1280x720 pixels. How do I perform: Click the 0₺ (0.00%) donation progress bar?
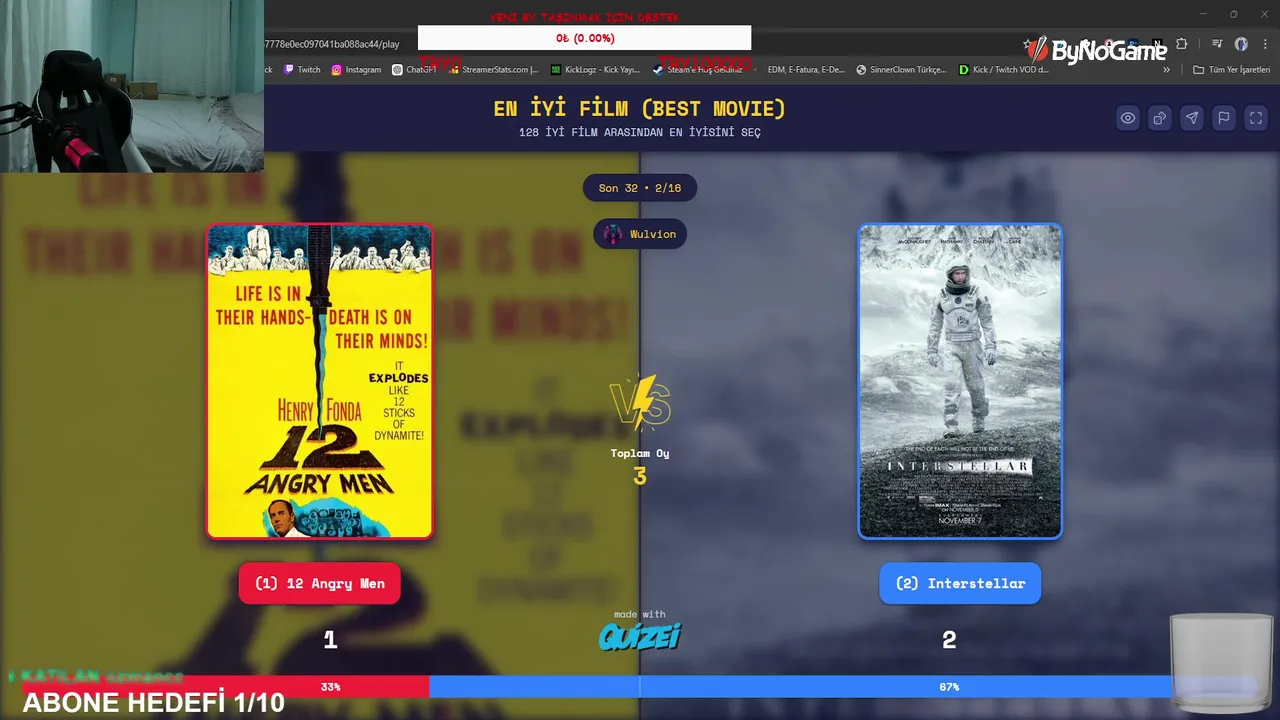(x=584, y=38)
